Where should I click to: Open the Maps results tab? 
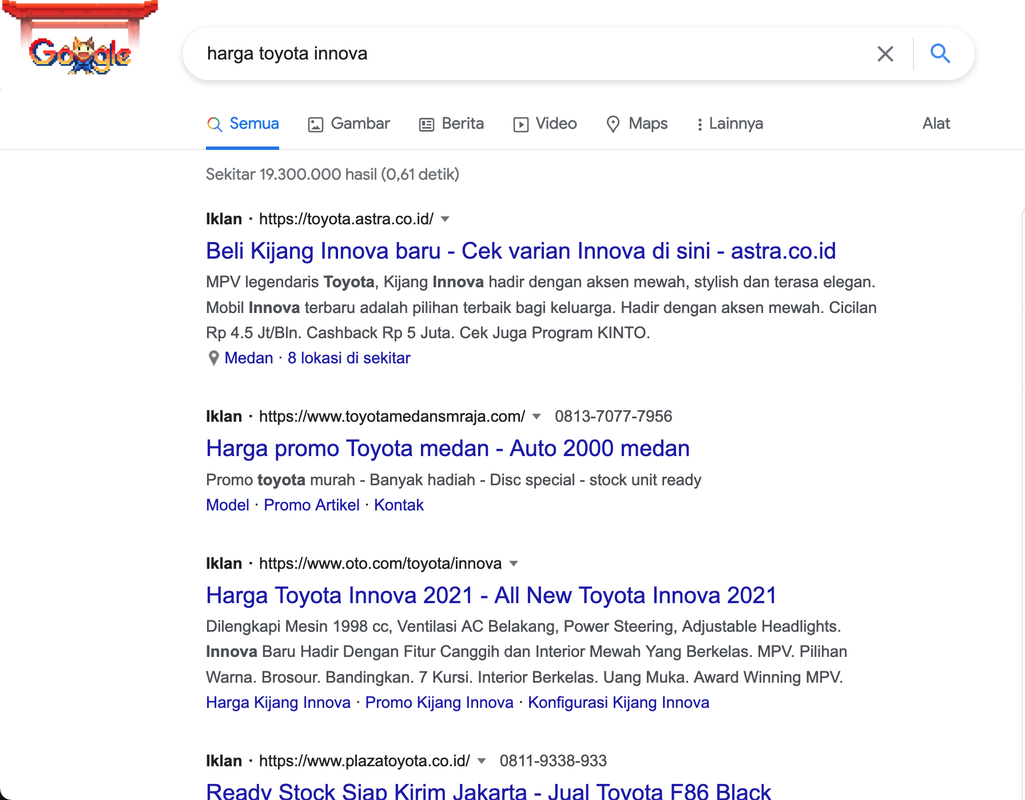pos(637,124)
